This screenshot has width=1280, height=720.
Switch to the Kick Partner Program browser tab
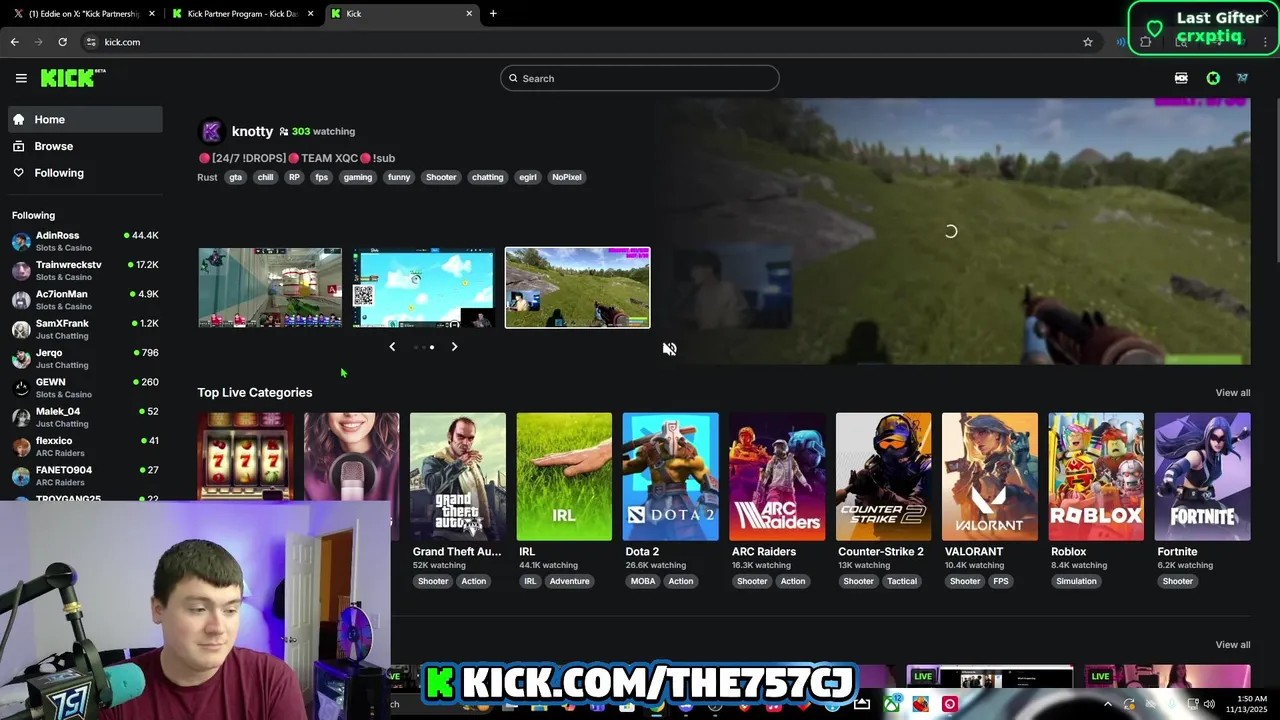point(242,14)
